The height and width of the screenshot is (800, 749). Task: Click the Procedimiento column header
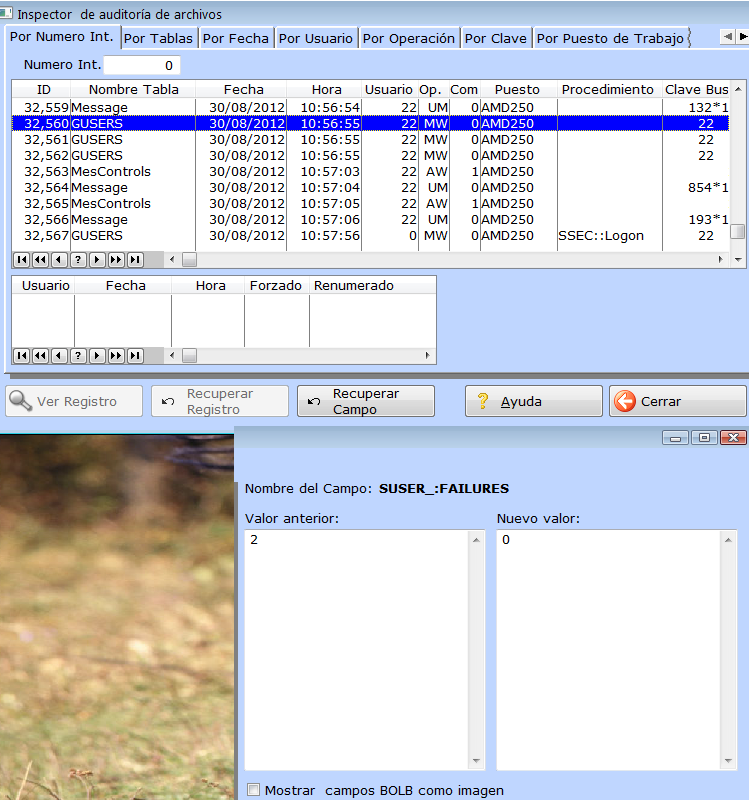point(608,90)
